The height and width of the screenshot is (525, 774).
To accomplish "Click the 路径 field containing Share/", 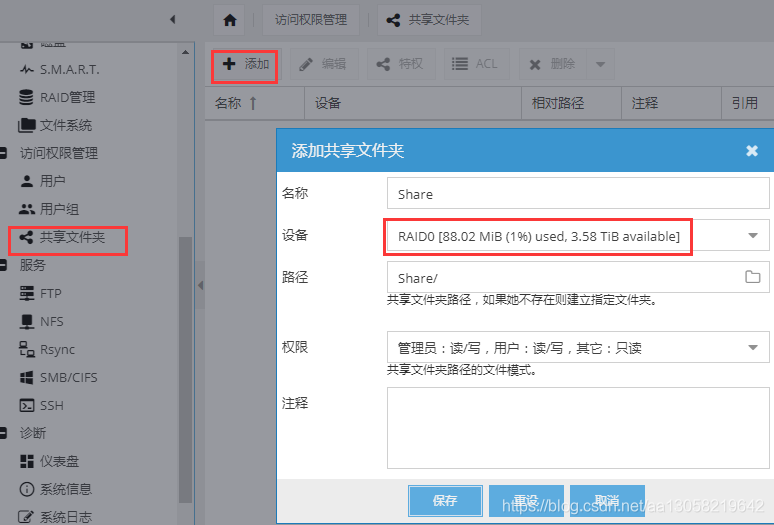I will point(578,277).
